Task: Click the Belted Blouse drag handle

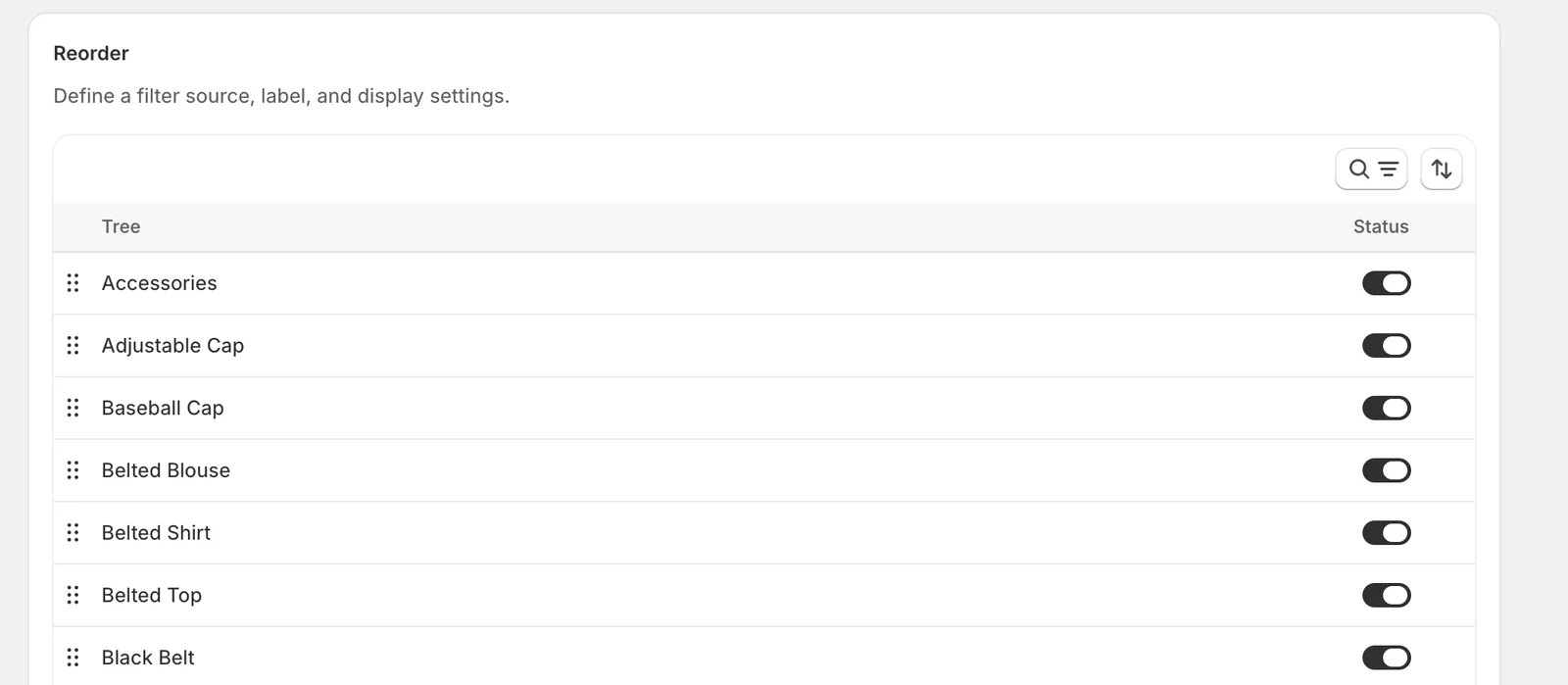Action: tap(73, 470)
